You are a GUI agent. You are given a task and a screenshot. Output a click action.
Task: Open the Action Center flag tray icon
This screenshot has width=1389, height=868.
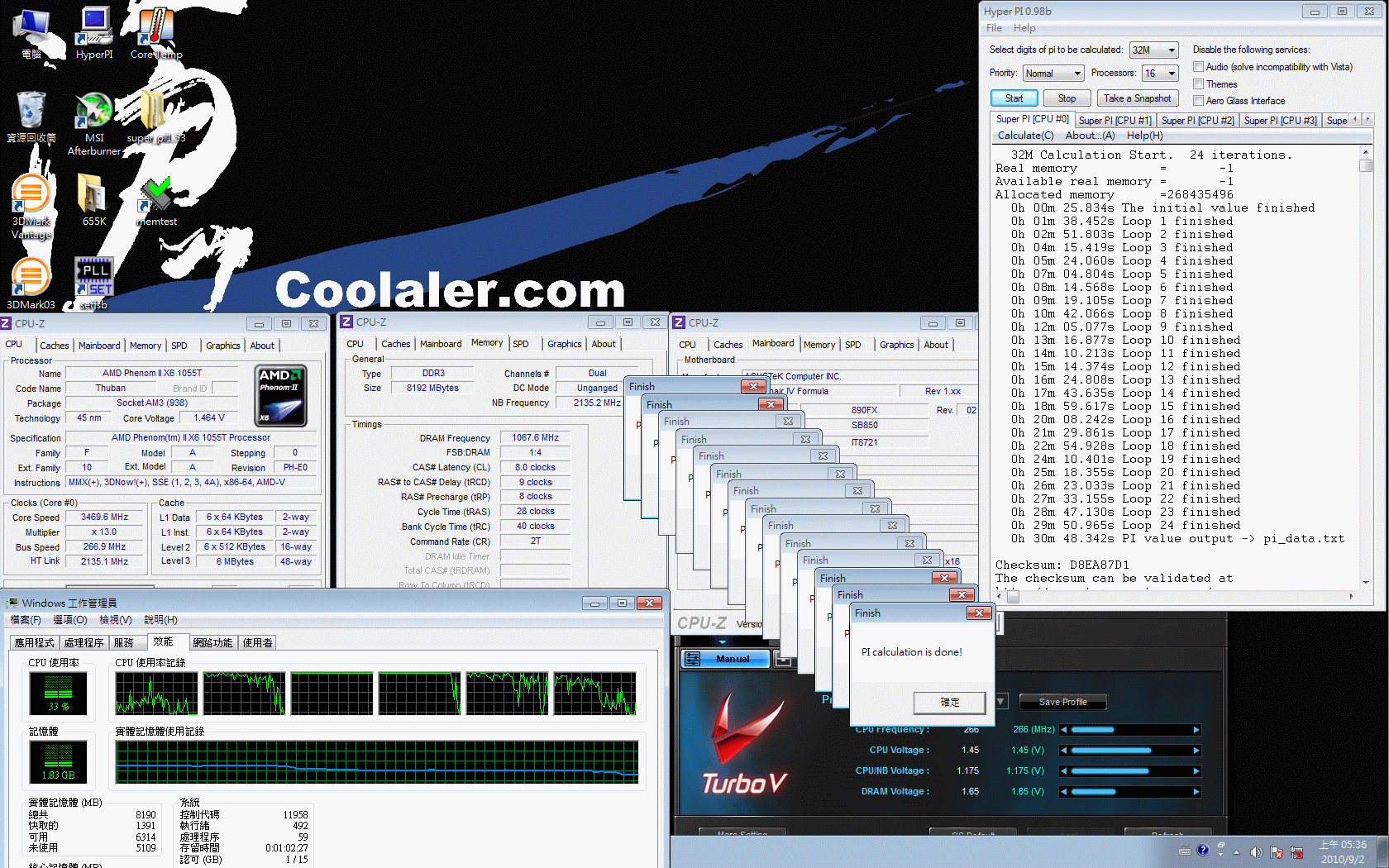pos(1277,851)
